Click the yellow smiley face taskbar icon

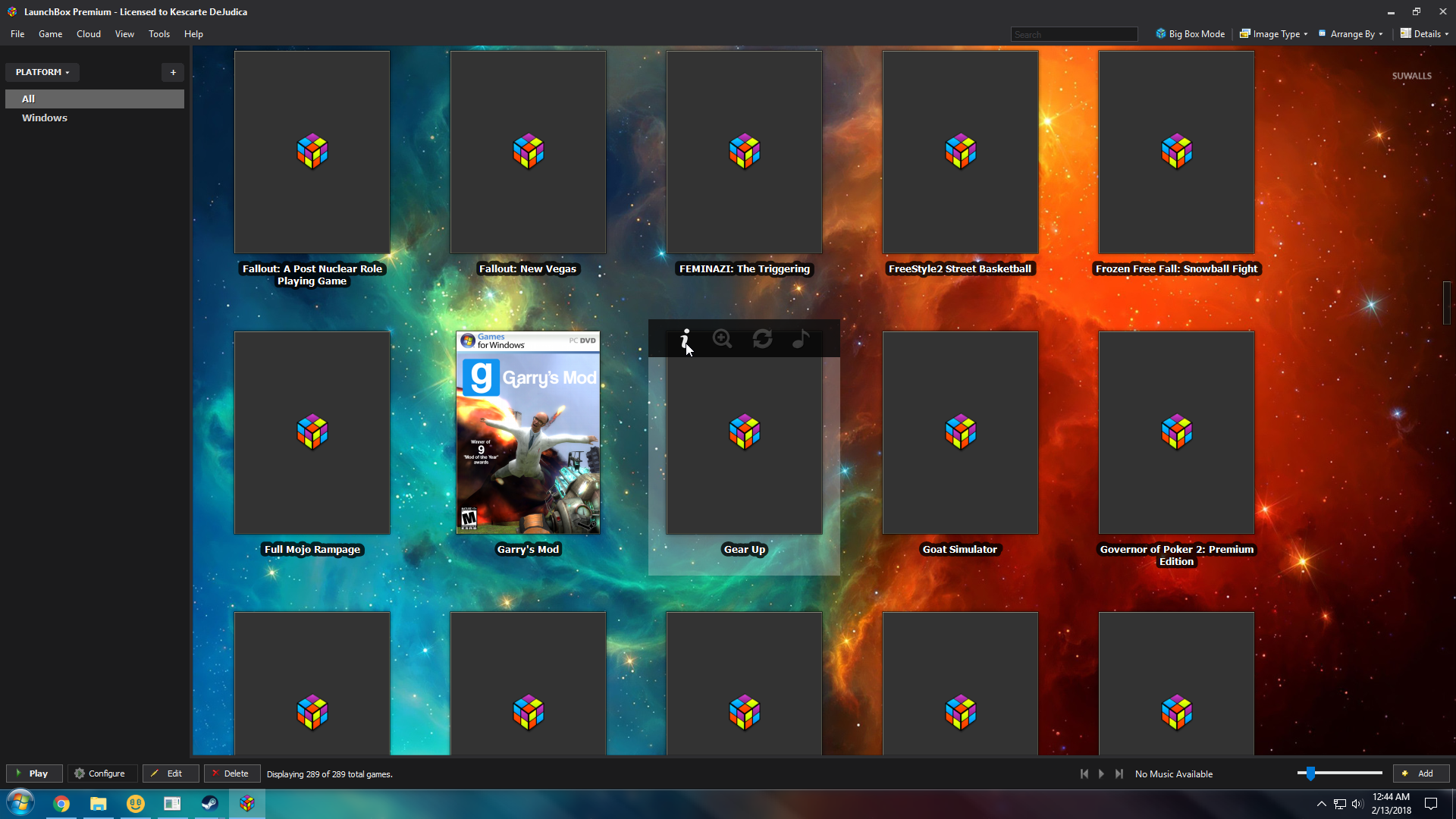[x=136, y=803]
